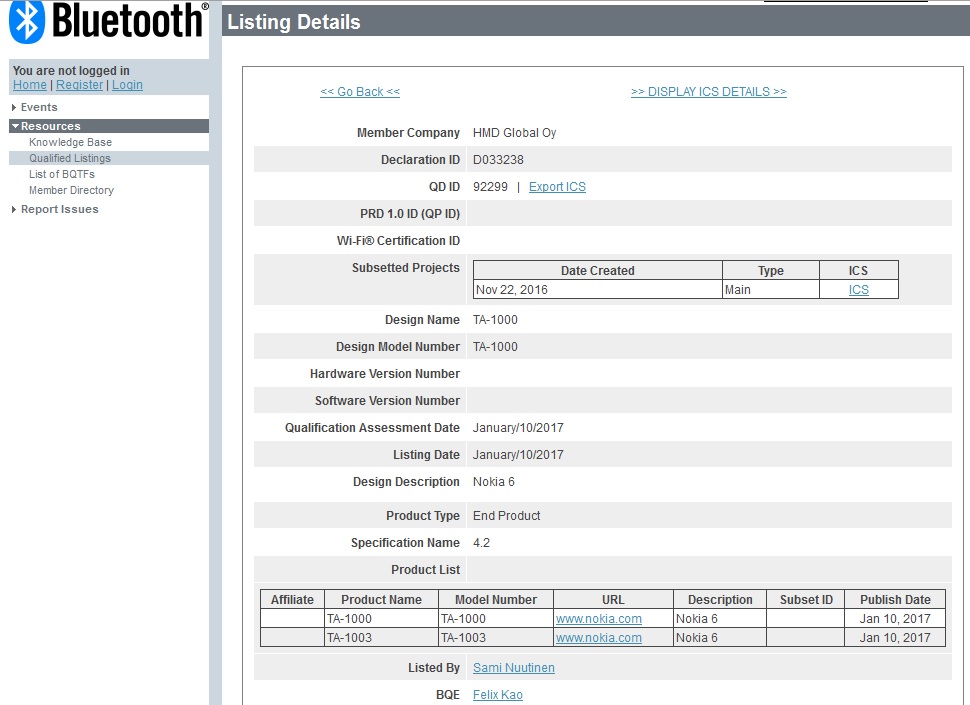
Task: Open List of BQTFs menu item
Action: click(x=62, y=174)
